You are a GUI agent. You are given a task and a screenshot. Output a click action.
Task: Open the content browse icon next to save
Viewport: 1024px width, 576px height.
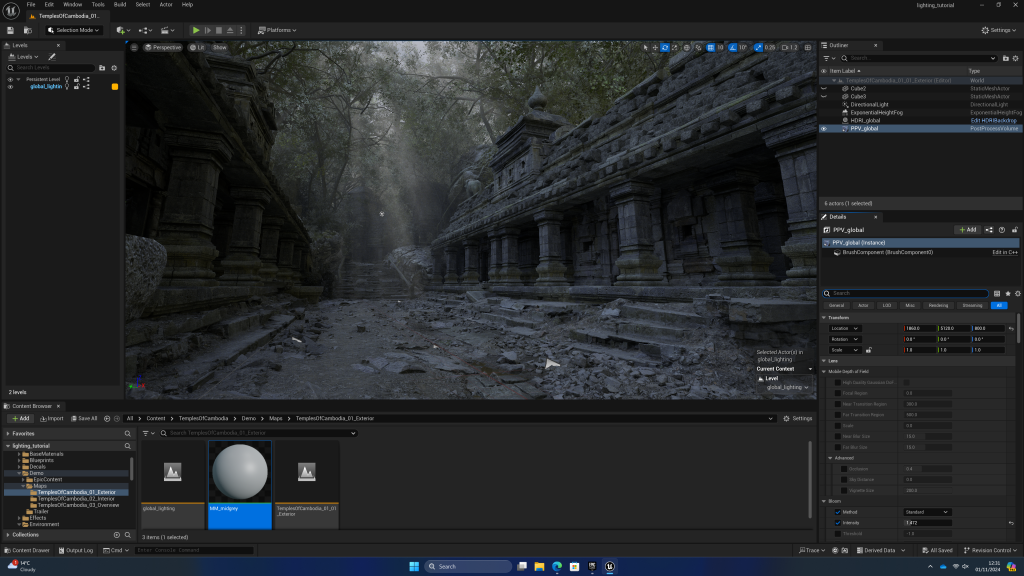[27, 30]
